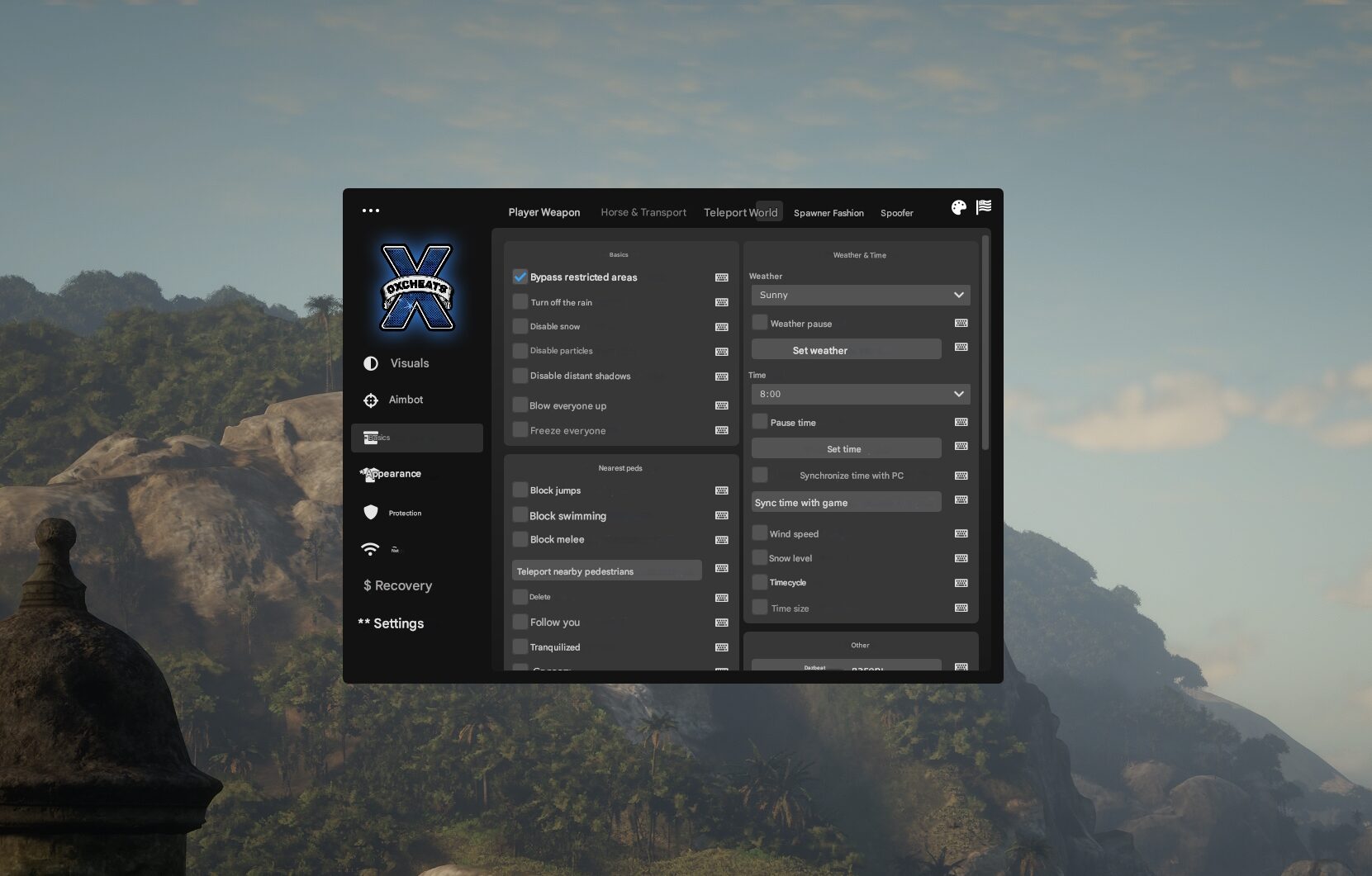Open the Spoofer tab
1372x876 pixels.
click(896, 213)
